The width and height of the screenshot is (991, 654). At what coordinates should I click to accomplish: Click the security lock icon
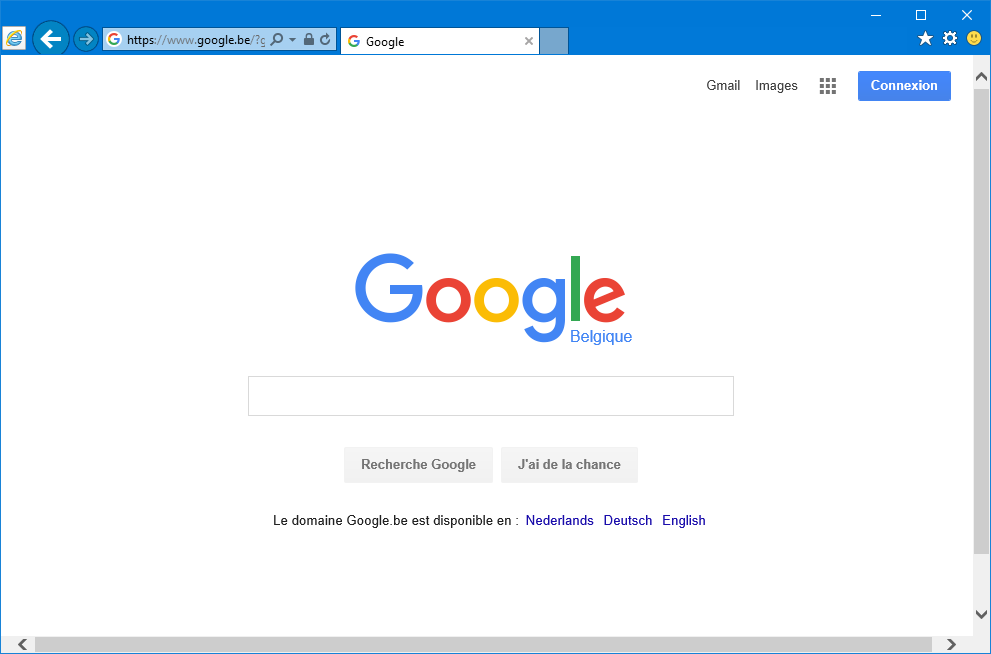[308, 39]
